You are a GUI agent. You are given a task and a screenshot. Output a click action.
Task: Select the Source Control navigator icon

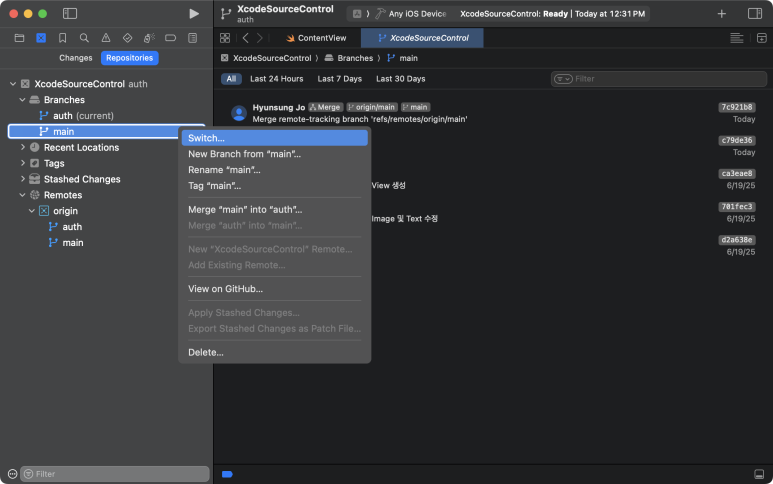(x=41, y=38)
